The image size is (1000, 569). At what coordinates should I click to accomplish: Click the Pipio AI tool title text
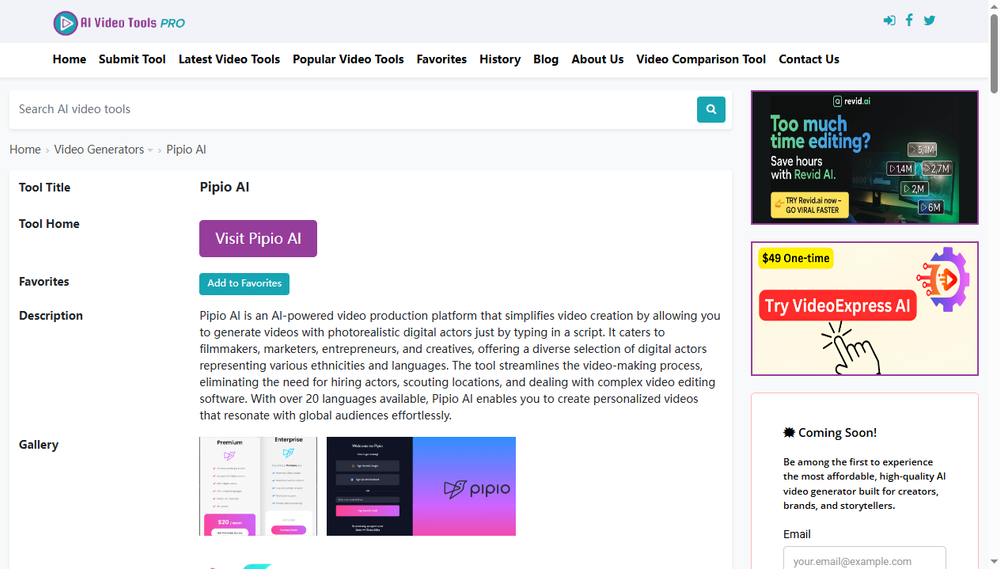click(224, 187)
